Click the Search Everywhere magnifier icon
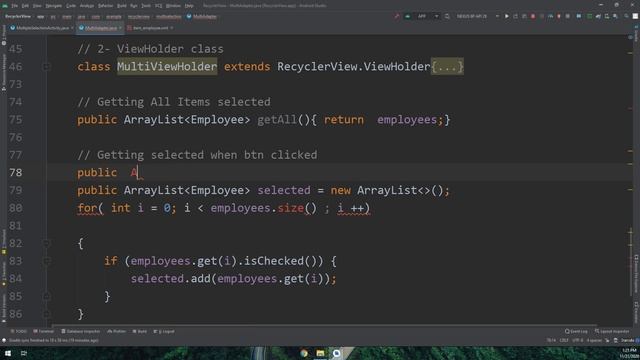 pyautogui.click(x=626, y=16)
